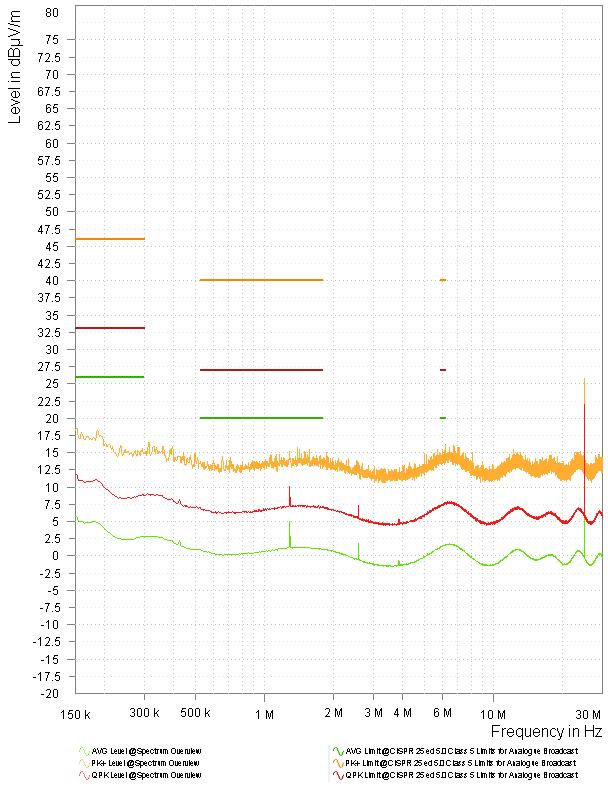This screenshot has height=791, width=608.
Task: Click the QPK Limit CISPR legend icon
Action: point(338,775)
